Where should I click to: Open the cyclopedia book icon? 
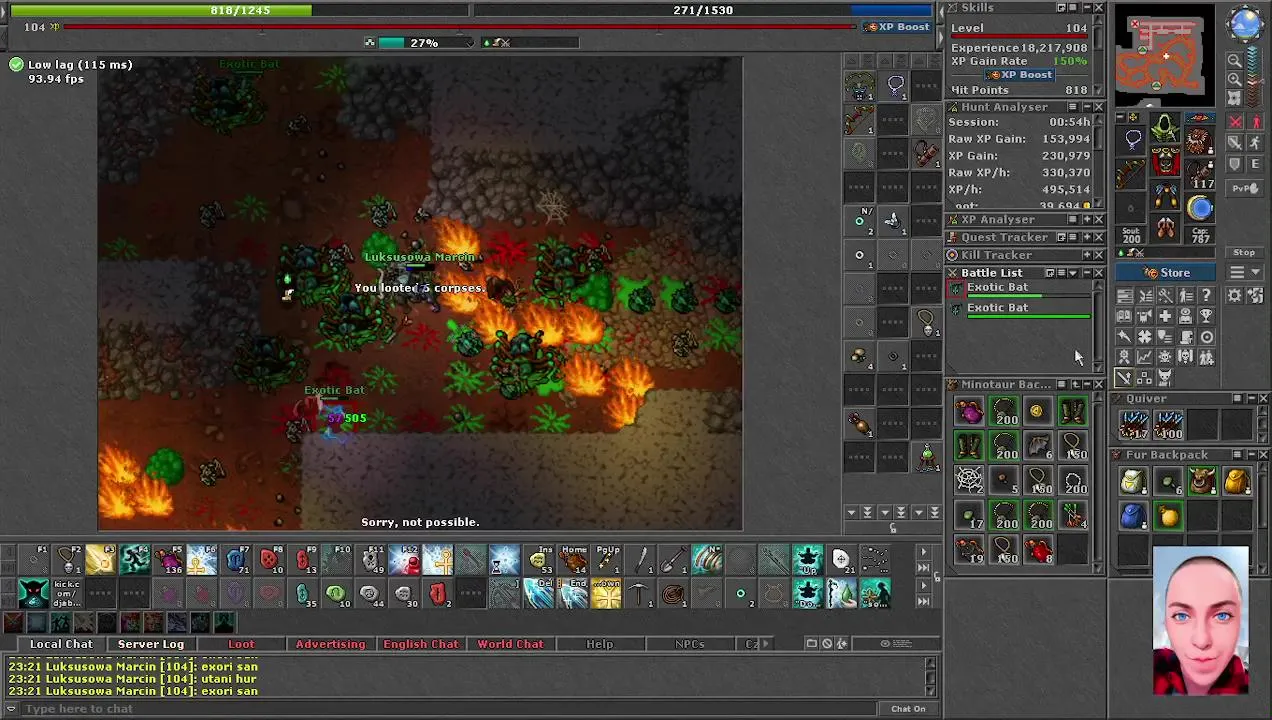[1125, 316]
